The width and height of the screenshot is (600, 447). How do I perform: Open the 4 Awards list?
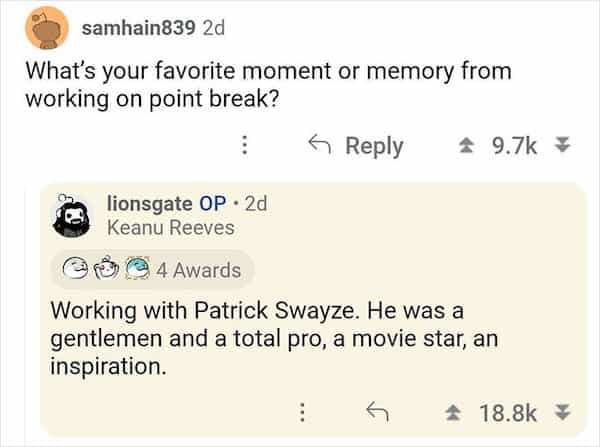click(x=198, y=270)
